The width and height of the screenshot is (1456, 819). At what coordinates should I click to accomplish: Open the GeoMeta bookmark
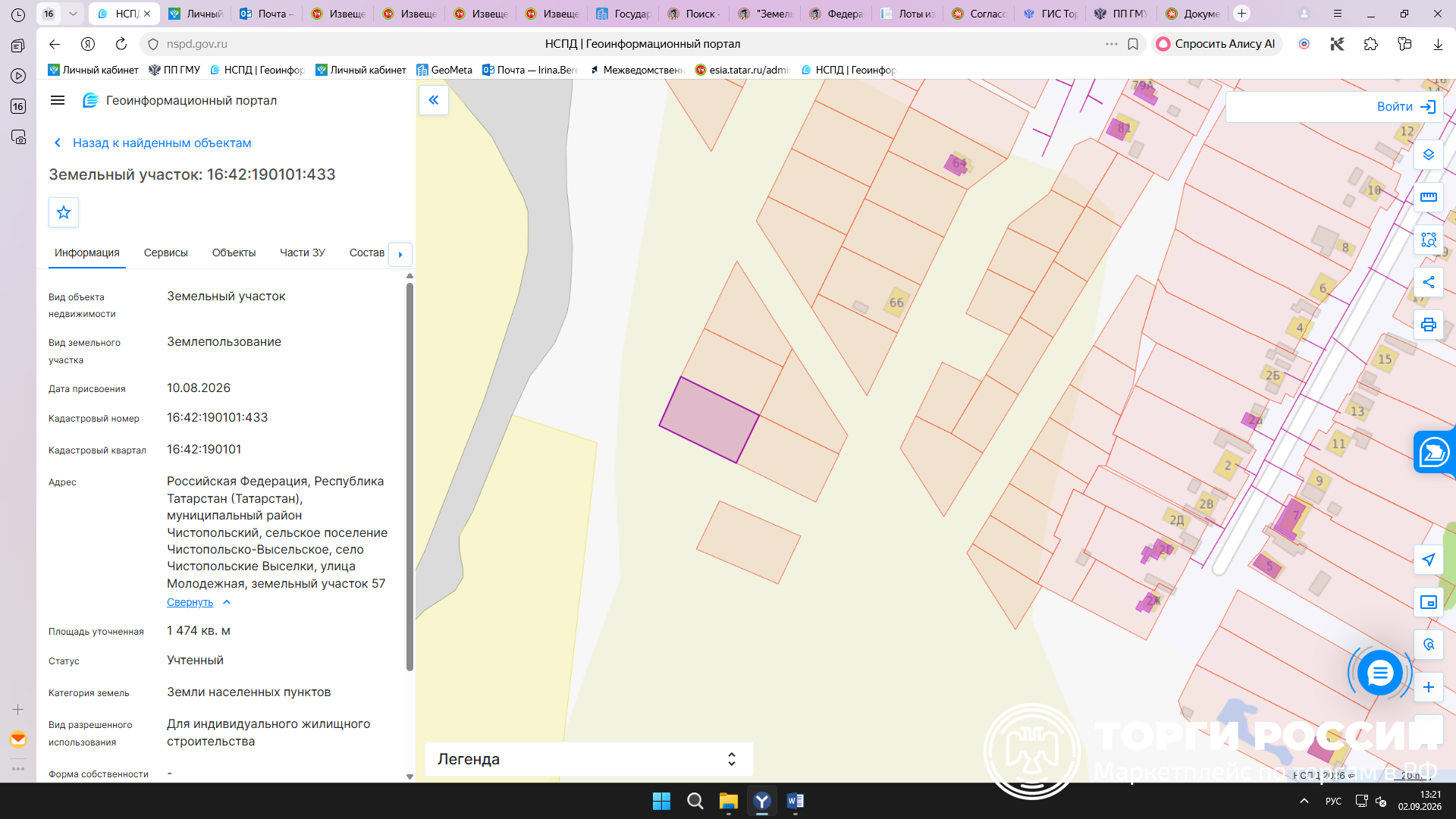[x=444, y=70]
